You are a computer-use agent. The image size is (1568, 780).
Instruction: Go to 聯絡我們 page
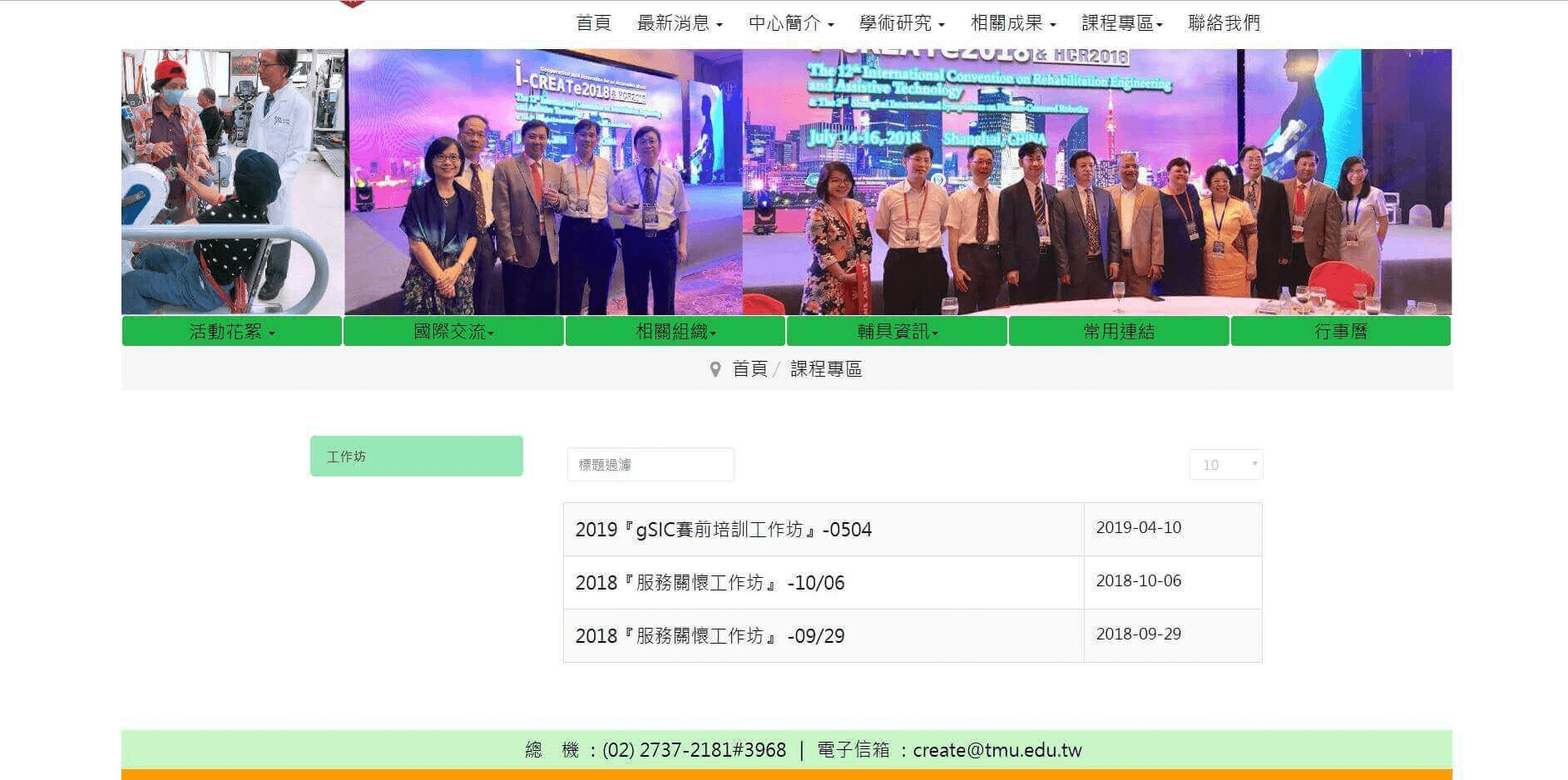[x=1224, y=23]
